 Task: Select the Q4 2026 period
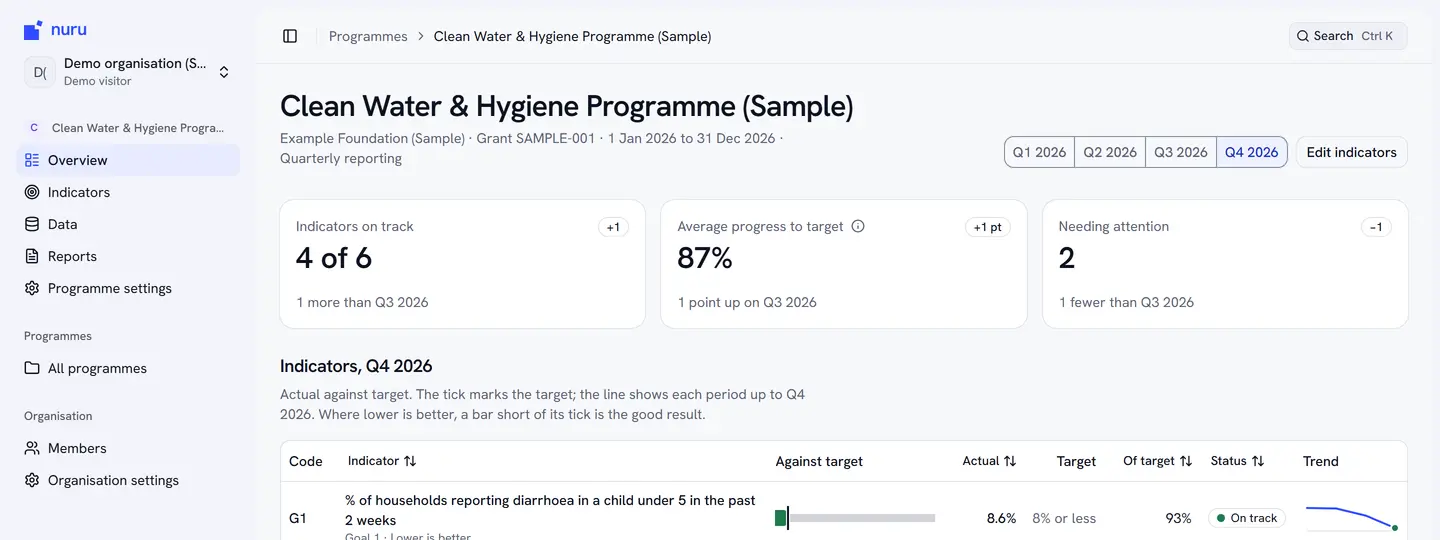1252,152
